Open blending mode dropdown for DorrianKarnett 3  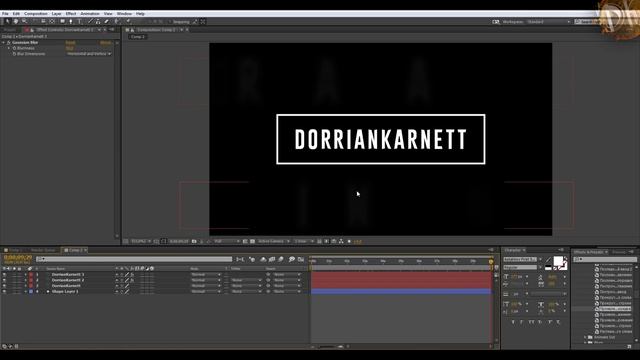click(206, 275)
